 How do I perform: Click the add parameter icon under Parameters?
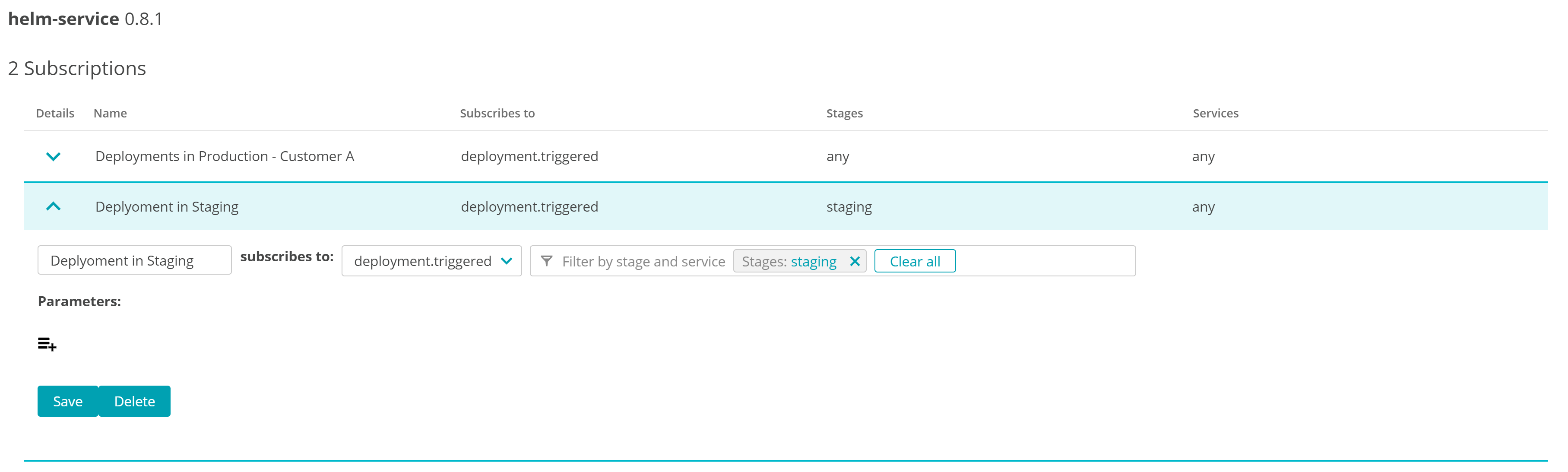coord(46,344)
